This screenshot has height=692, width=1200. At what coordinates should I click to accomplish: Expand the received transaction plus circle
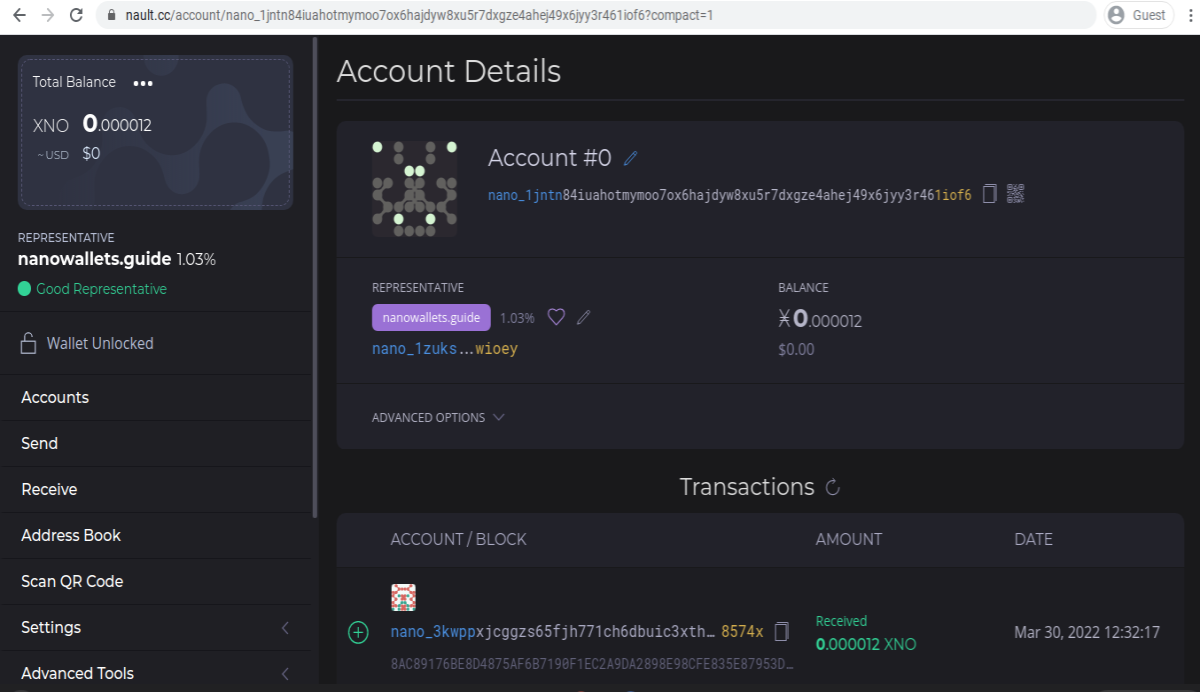(358, 632)
